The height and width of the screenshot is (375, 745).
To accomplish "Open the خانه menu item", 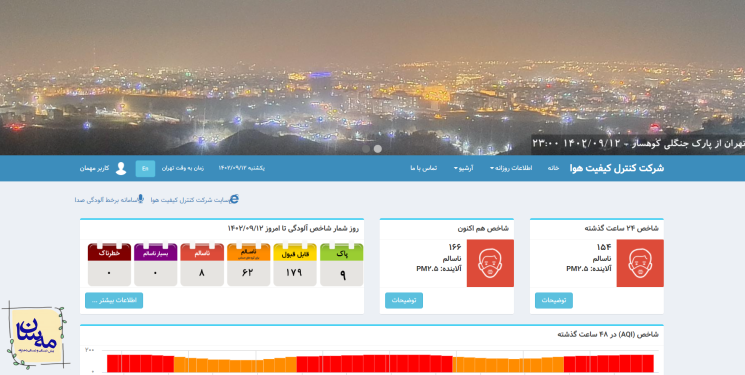I will click(x=553, y=168).
